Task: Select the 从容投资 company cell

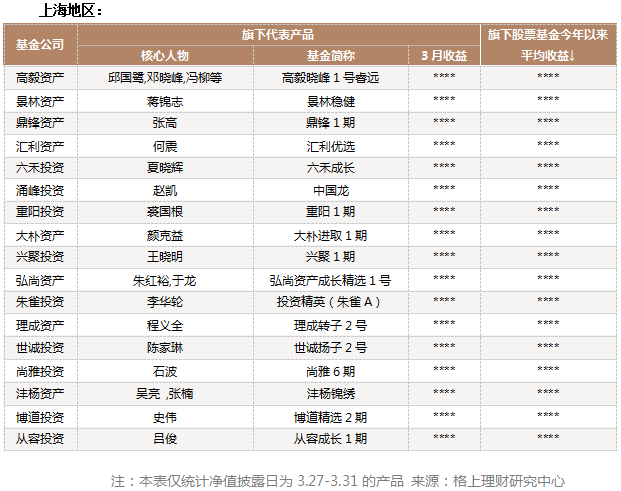Action: [40, 439]
